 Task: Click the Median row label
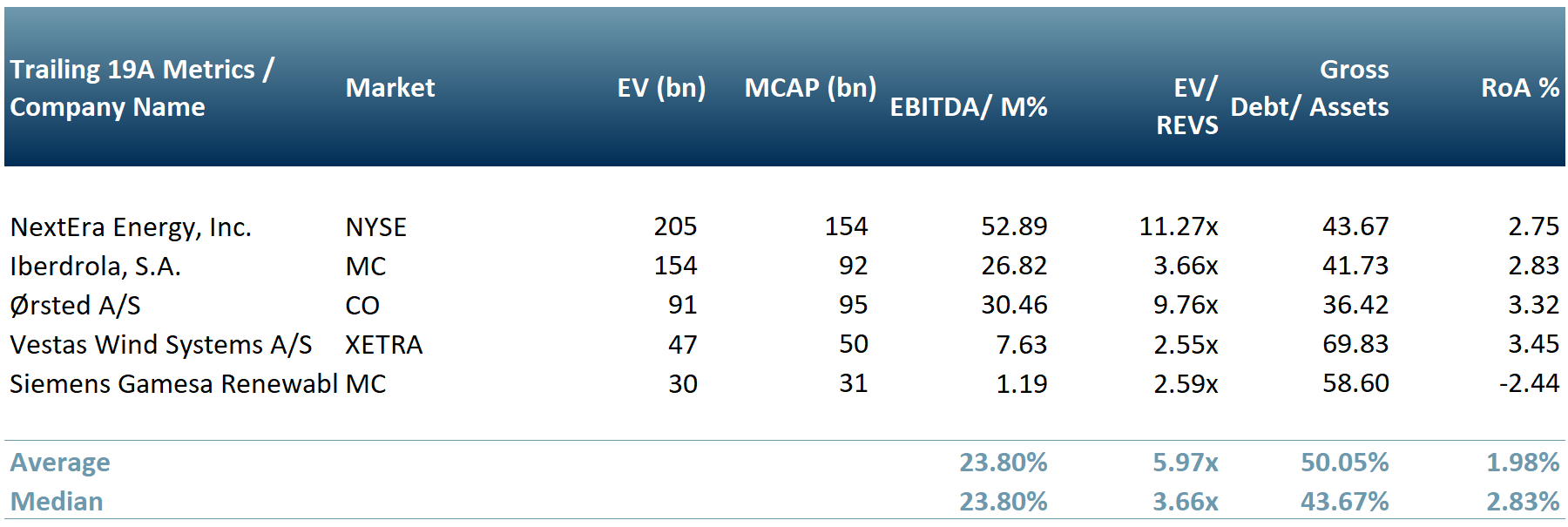click(57, 502)
